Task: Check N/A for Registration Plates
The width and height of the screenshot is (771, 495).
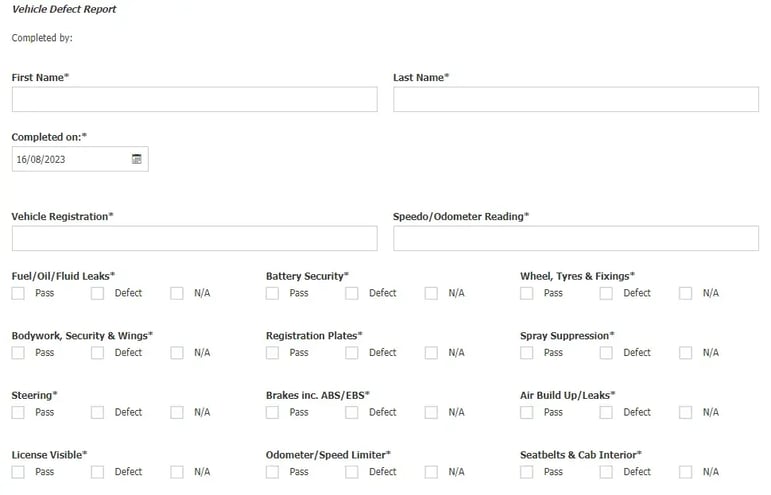Action: click(x=431, y=353)
